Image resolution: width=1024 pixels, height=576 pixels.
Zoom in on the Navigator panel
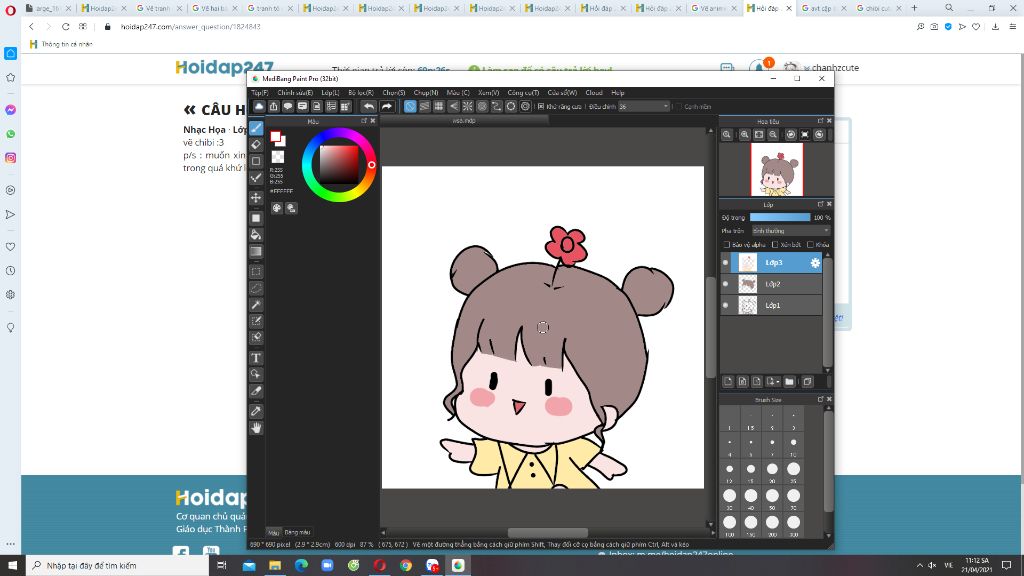[x=744, y=135]
